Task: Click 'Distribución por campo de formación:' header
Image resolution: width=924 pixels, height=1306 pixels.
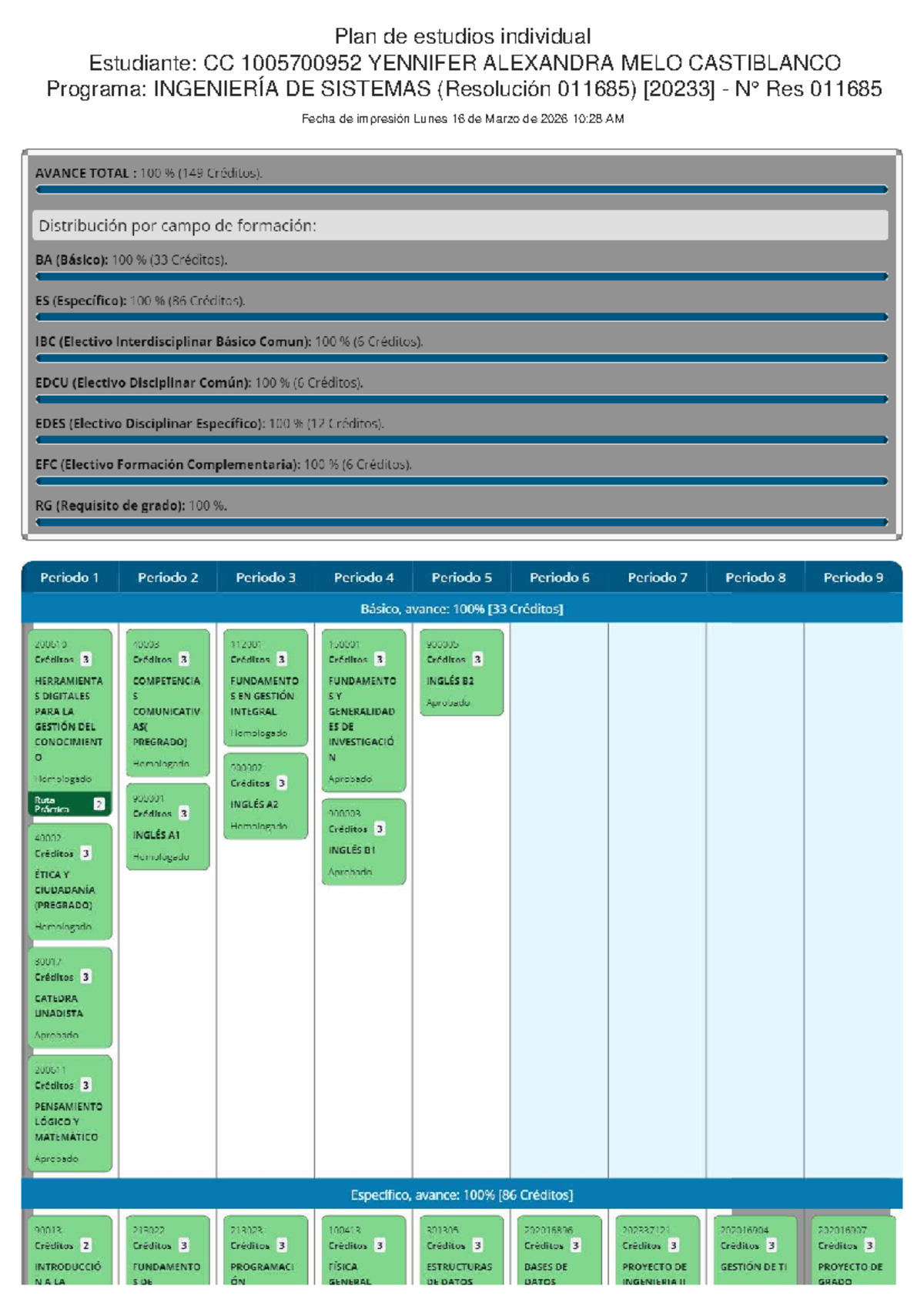Action: [x=460, y=226]
